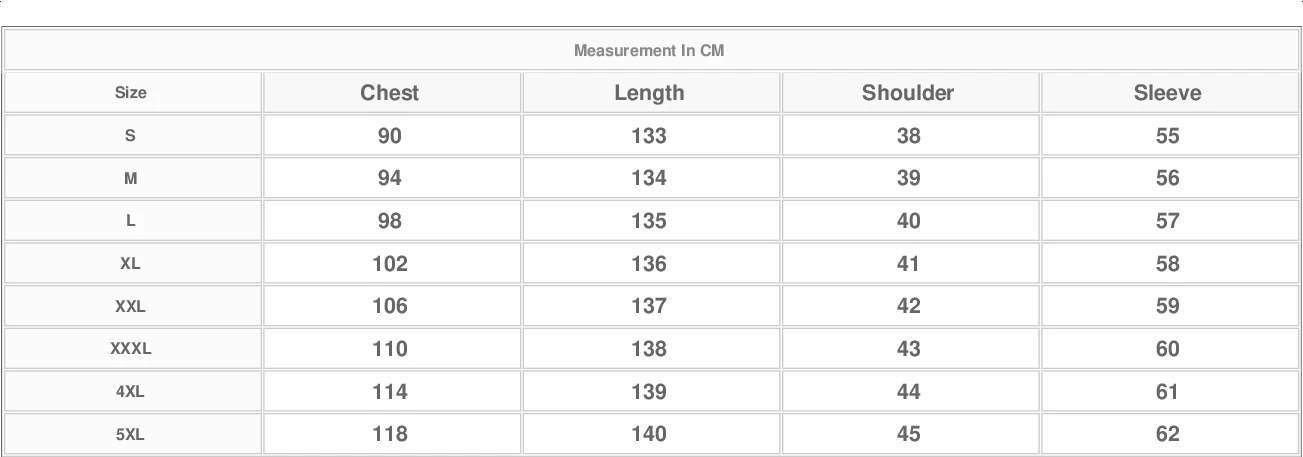Select the 5XL size row label
Screen dimensions: 1303x457
point(130,434)
